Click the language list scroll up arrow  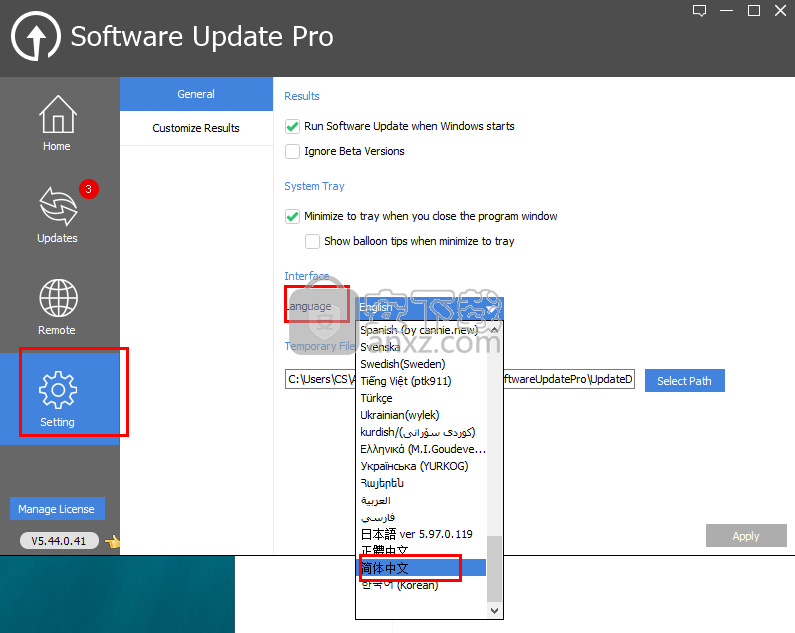tap(494, 330)
